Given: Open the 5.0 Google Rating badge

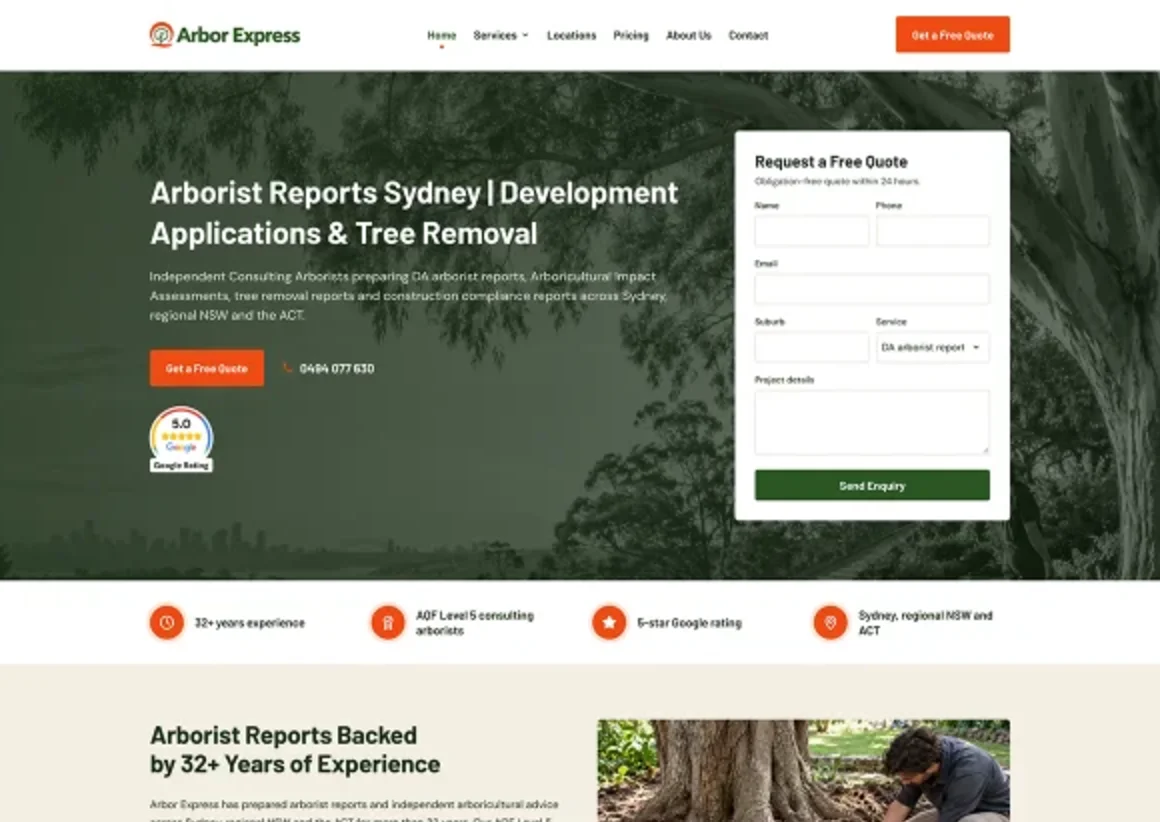Looking at the screenshot, I should 181,439.
